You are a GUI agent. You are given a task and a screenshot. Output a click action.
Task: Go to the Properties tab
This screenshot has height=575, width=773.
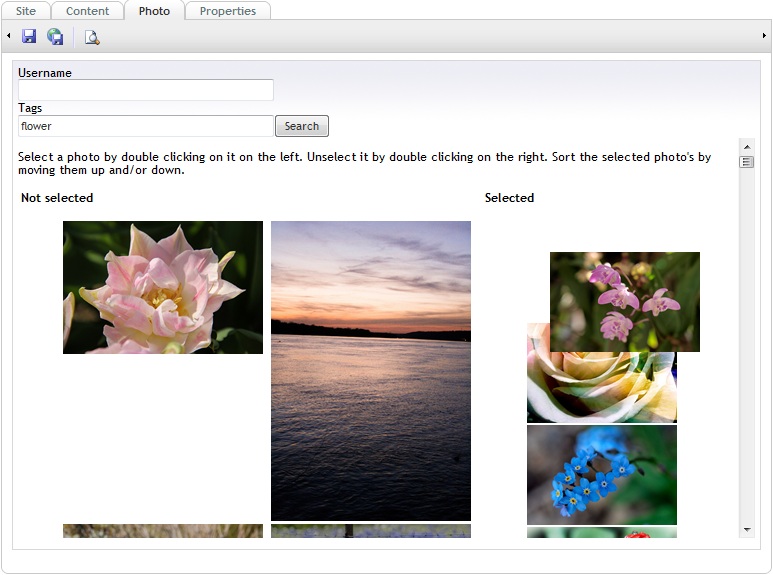tap(228, 11)
